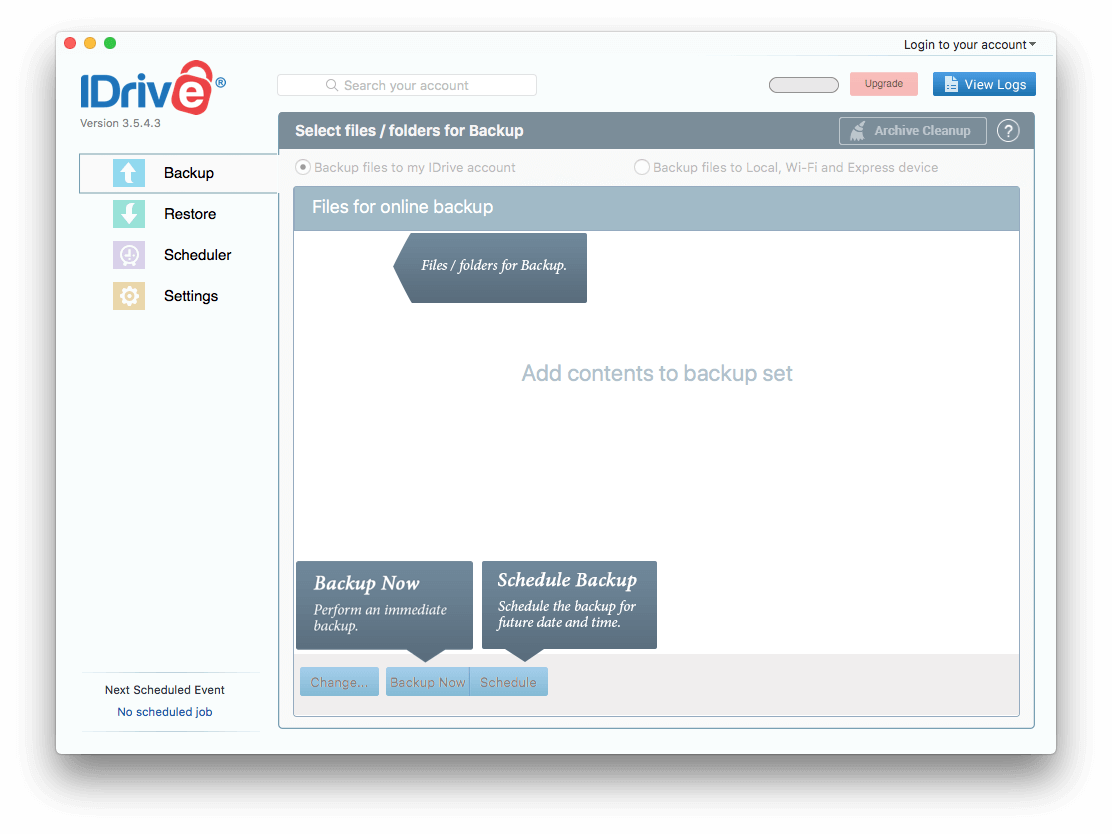This screenshot has height=834, width=1112.
Task: Switch to the Scheduler section
Action: [x=197, y=255]
